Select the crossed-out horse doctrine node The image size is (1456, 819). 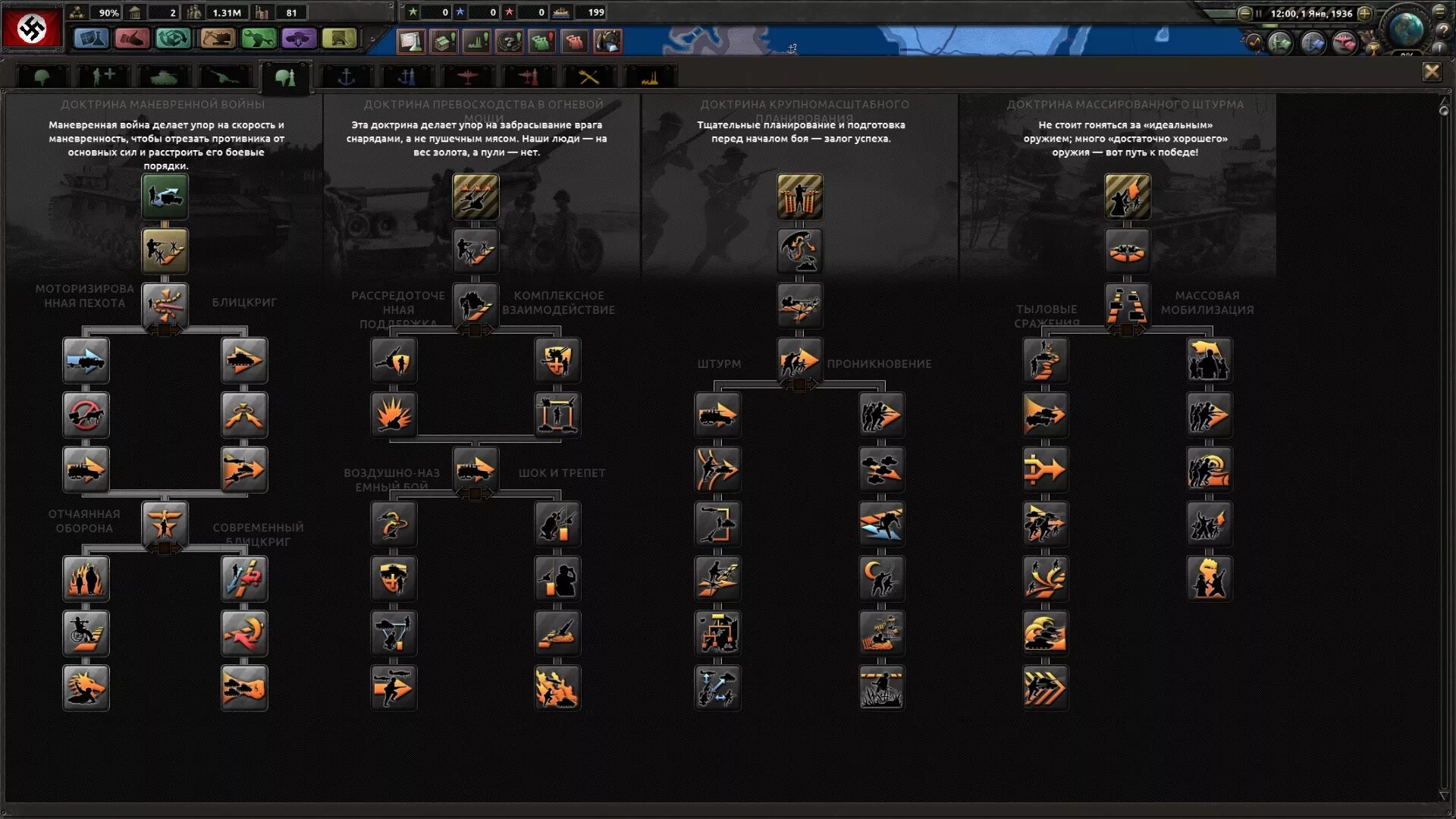[x=86, y=415]
